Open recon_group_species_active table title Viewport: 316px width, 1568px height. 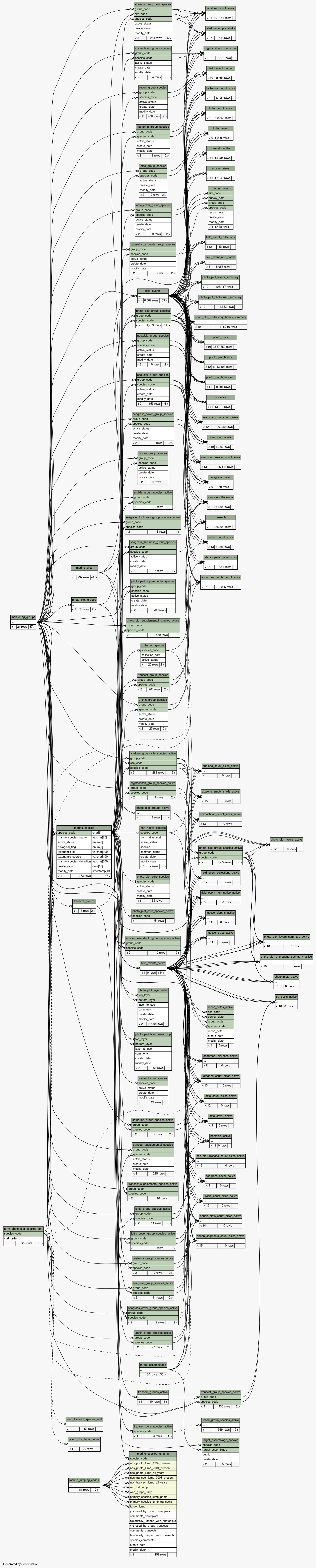coord(221,1420)
